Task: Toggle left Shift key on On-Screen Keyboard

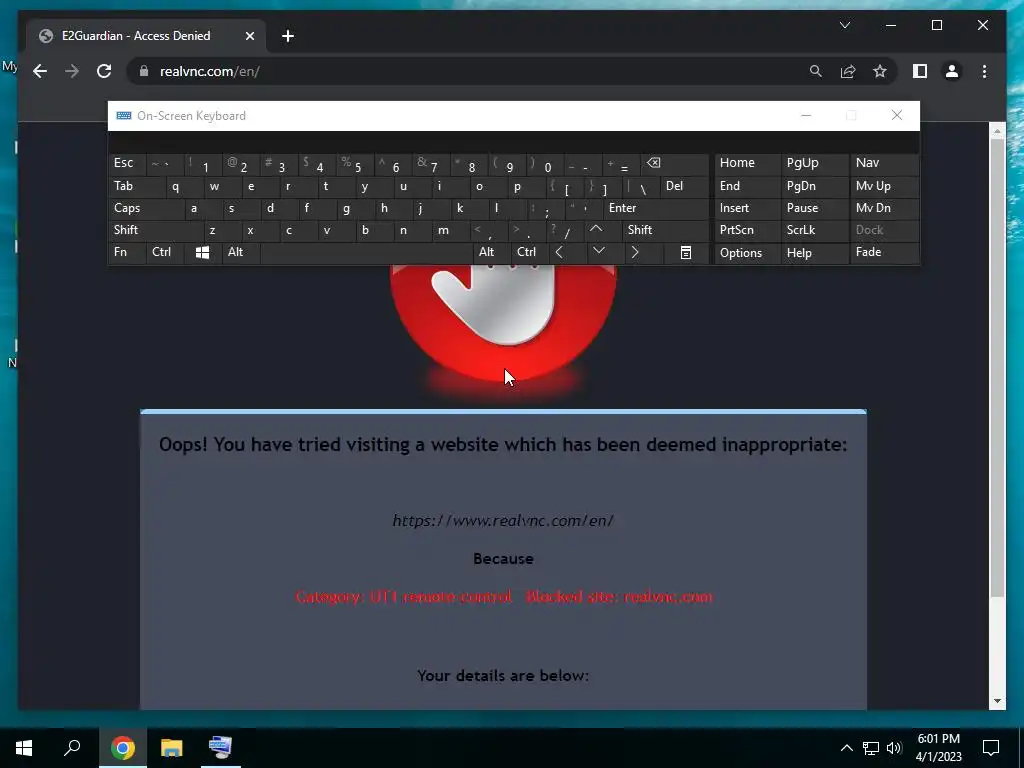Action: tap(156, 230)
